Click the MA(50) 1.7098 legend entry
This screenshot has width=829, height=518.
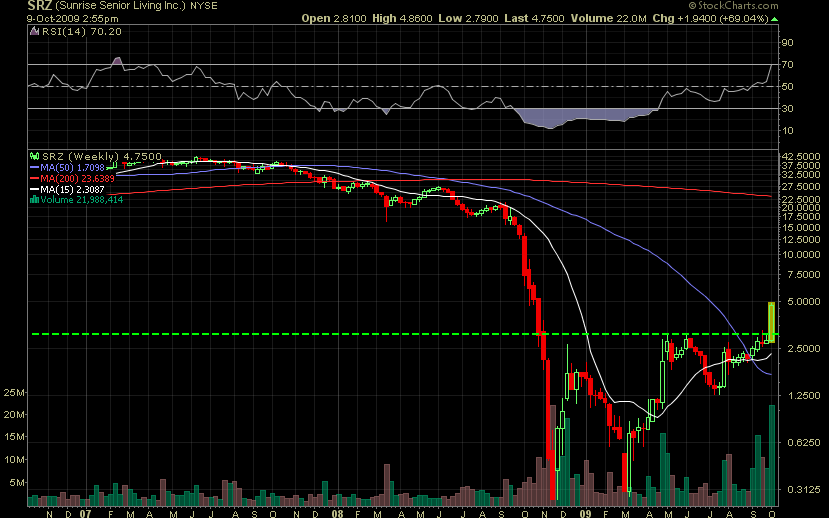coord(72,168)
